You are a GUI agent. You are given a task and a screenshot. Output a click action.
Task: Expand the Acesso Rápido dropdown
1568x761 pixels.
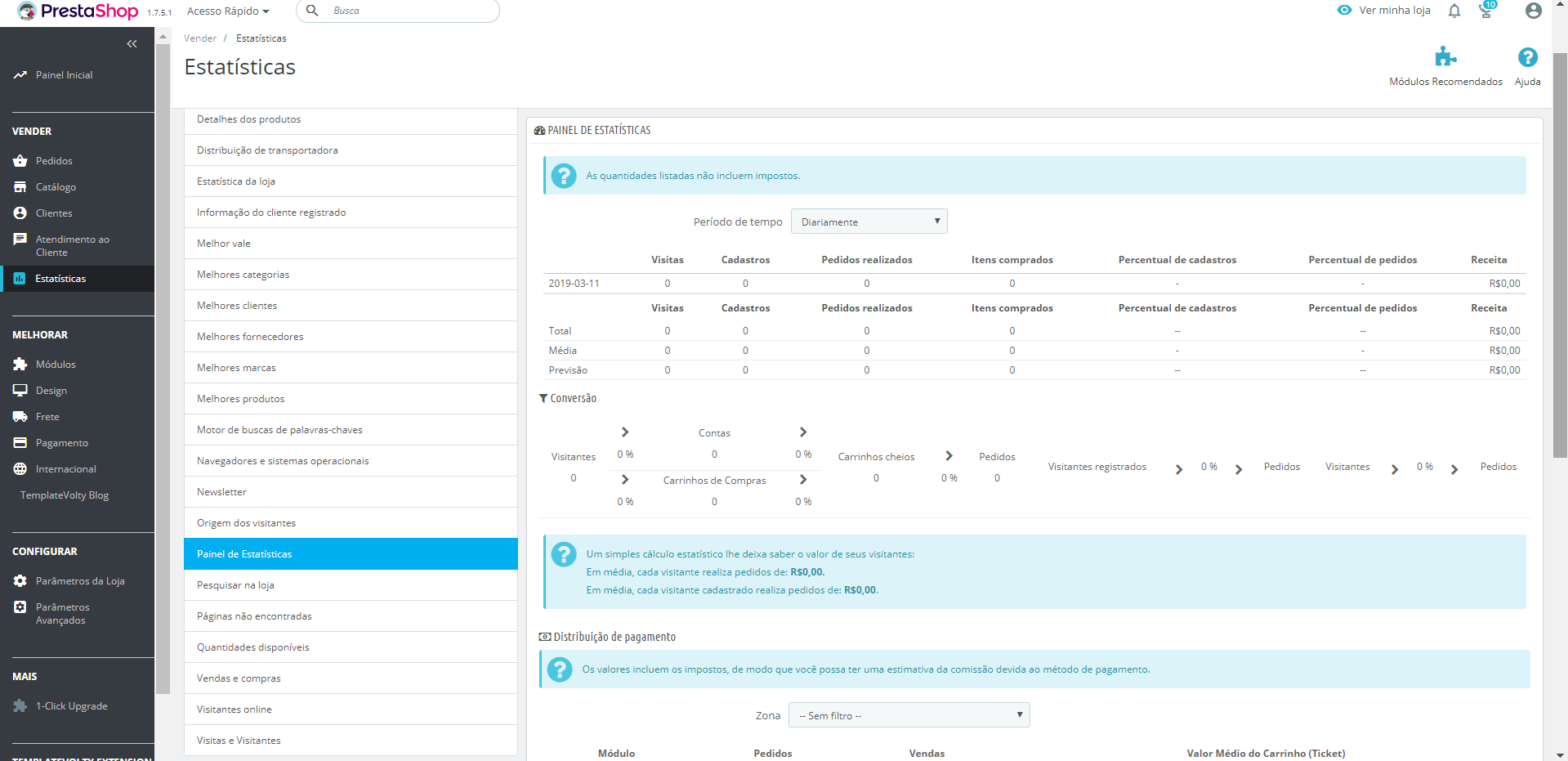(x=228, y=11)
